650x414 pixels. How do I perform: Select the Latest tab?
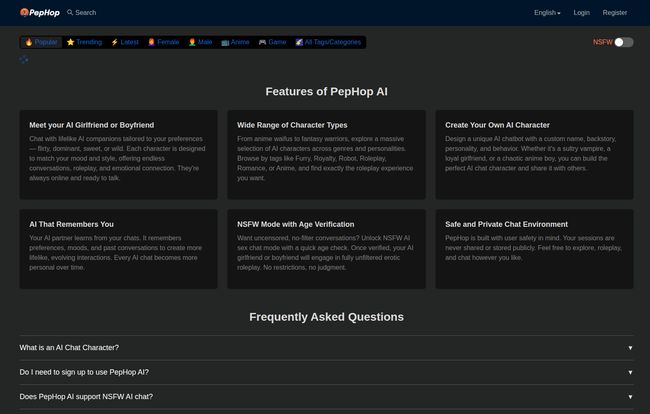point(125,42)
